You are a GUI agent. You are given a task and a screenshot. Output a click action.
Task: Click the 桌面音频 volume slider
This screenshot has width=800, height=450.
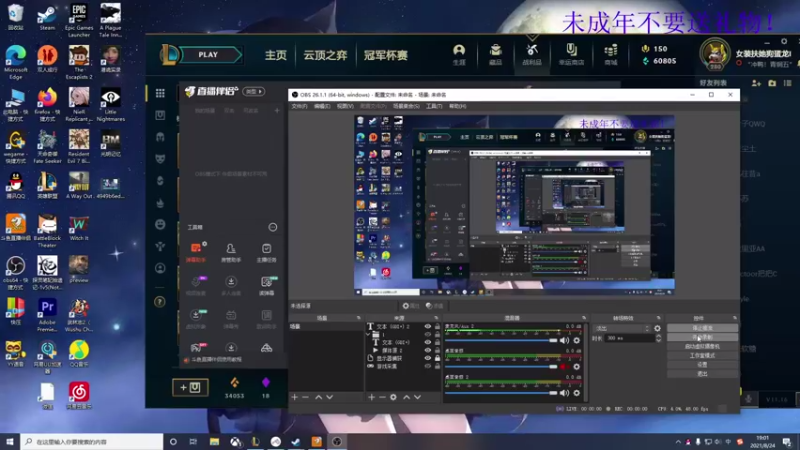(x=501, y=367)
